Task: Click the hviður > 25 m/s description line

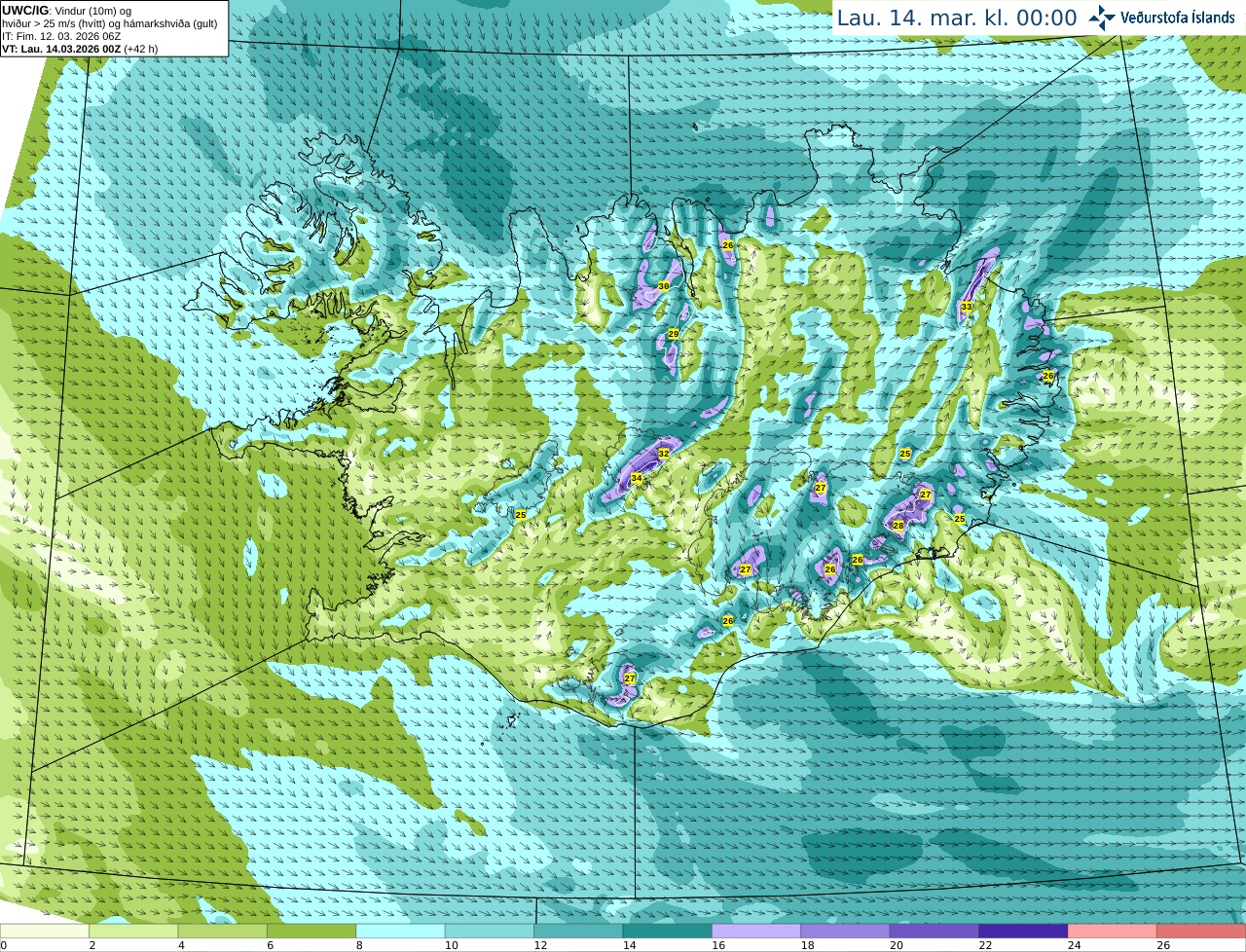Action: [x=110, y=23]
